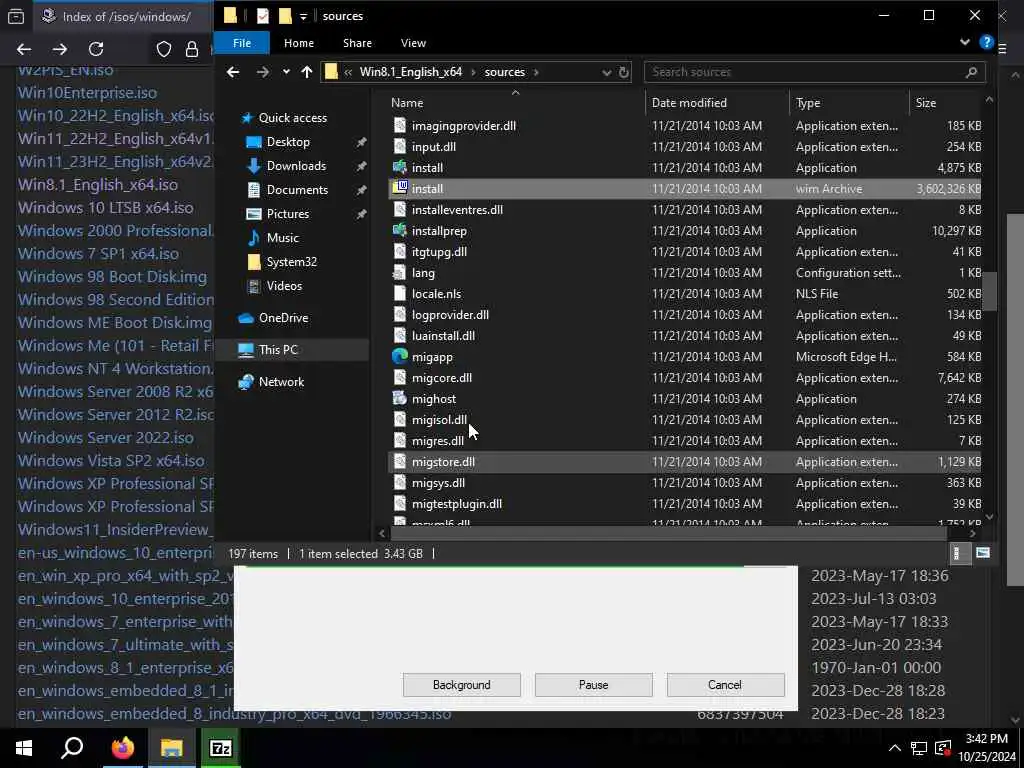The height and width of the screenshot is (768, 1024).
Task: Refresh the sources folder view
Action: coord(624,72)
